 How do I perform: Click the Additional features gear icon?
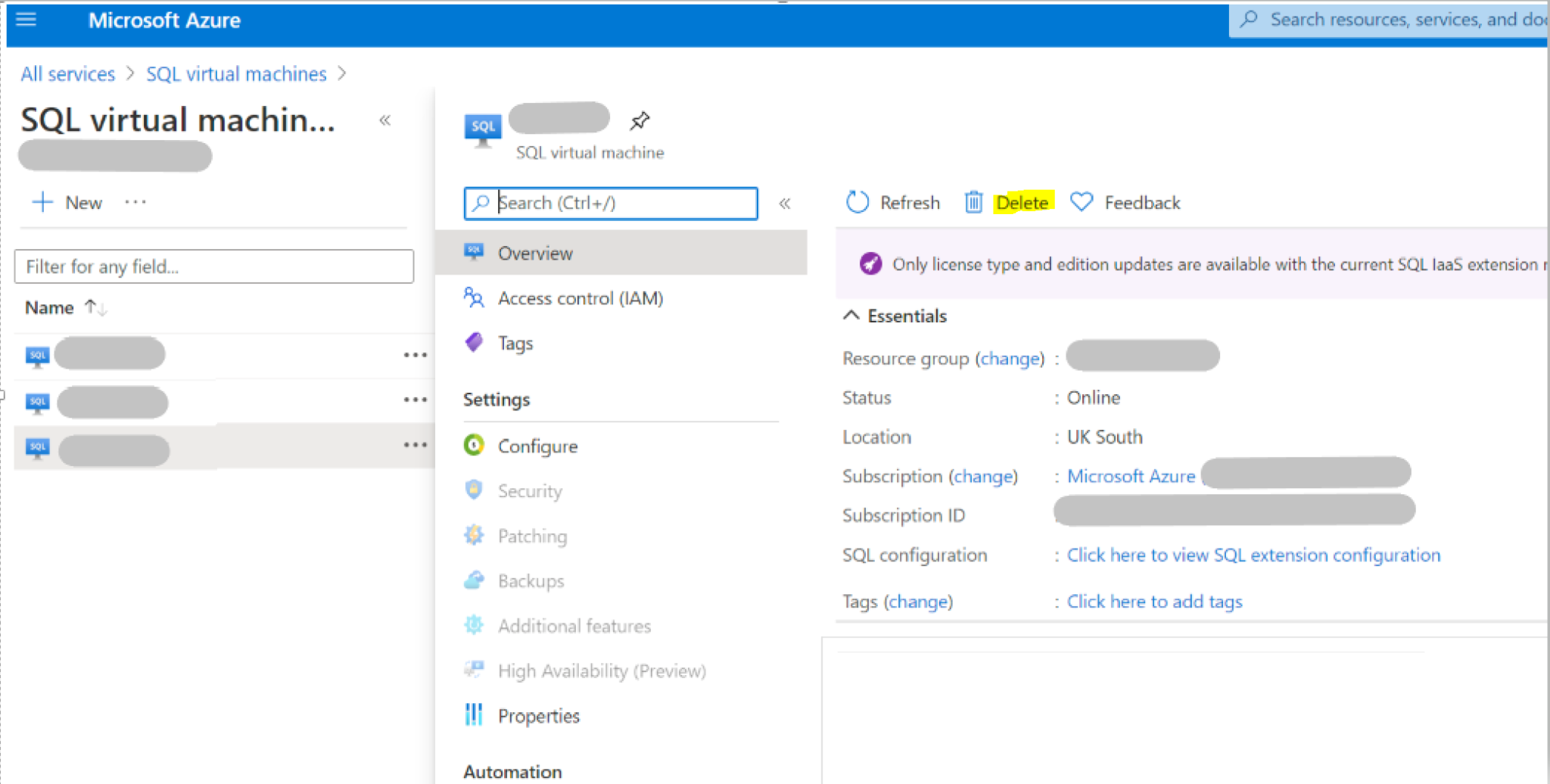[x=474, y=625]
